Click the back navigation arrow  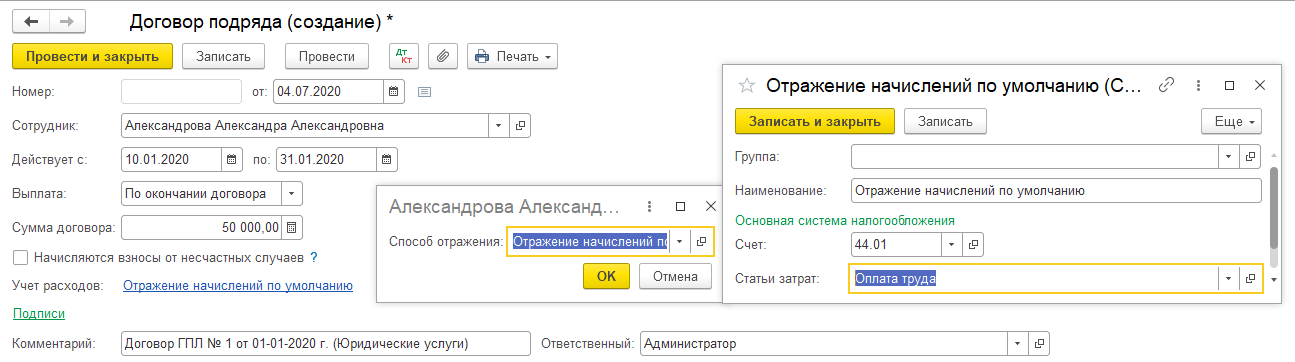tap(30, 21)
